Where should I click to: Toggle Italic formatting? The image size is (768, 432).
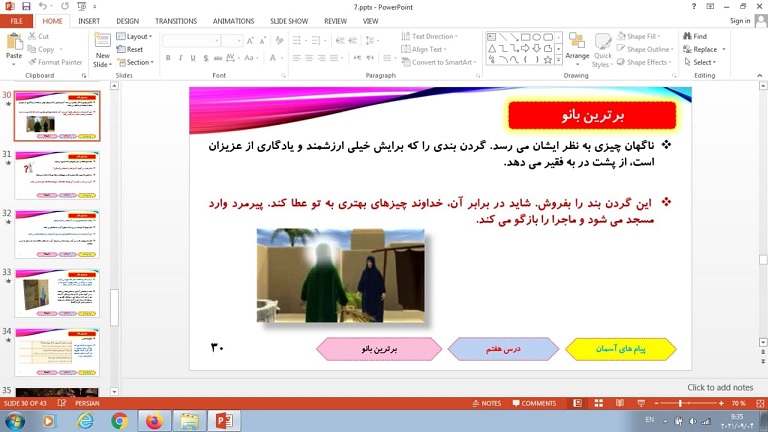(x=181, y=59)
